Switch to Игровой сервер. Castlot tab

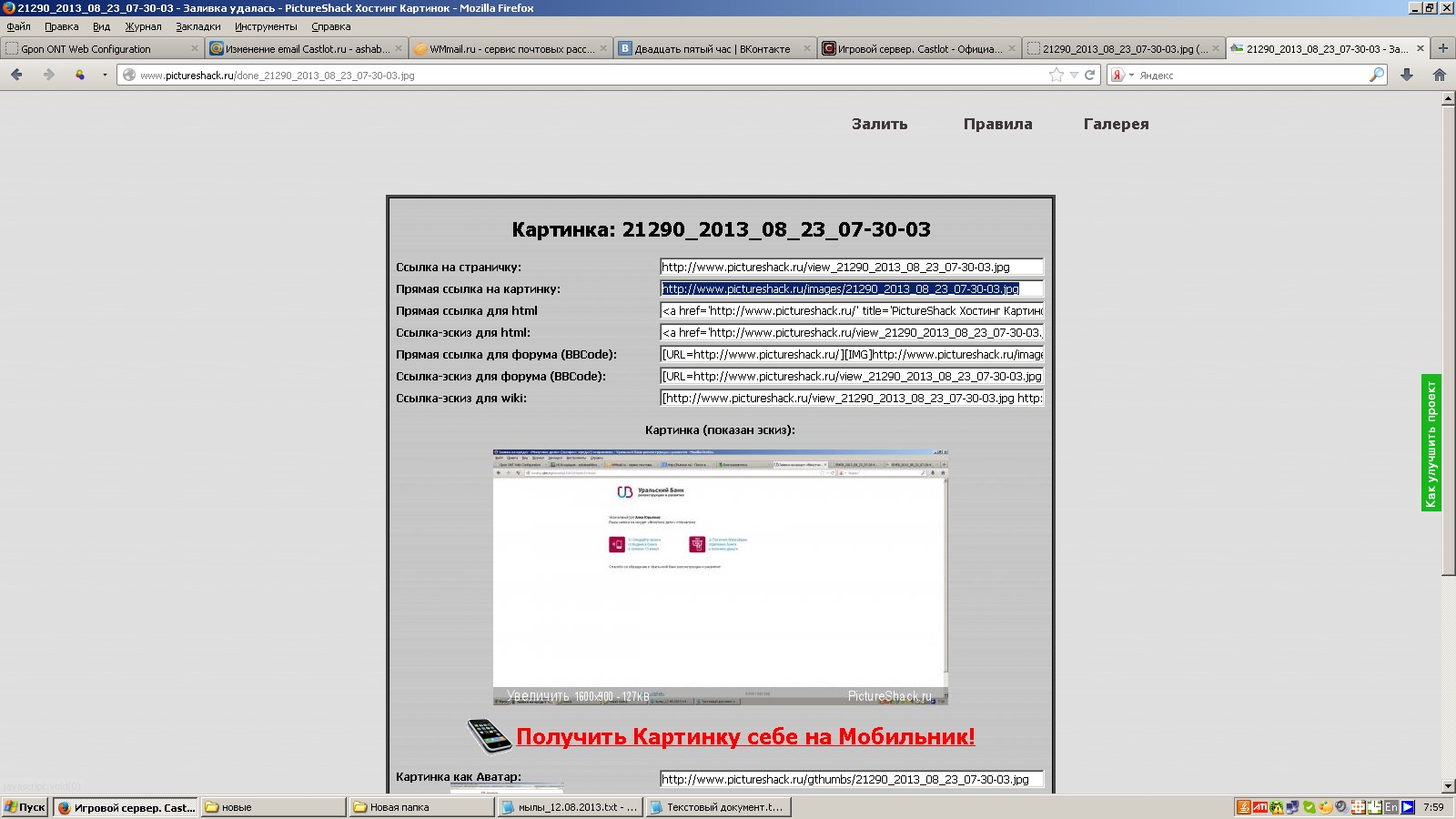(917, 49)
